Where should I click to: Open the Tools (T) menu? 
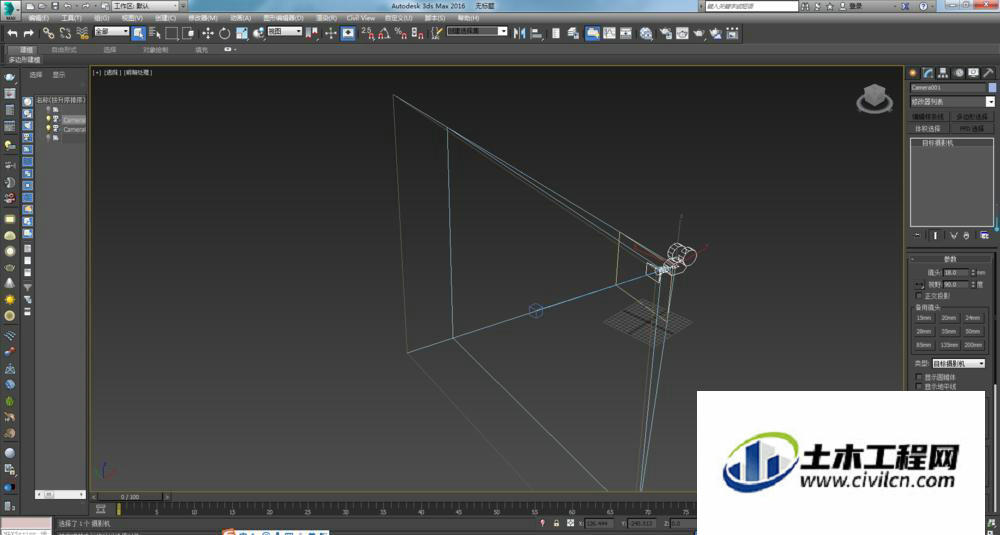click(71, 18)
